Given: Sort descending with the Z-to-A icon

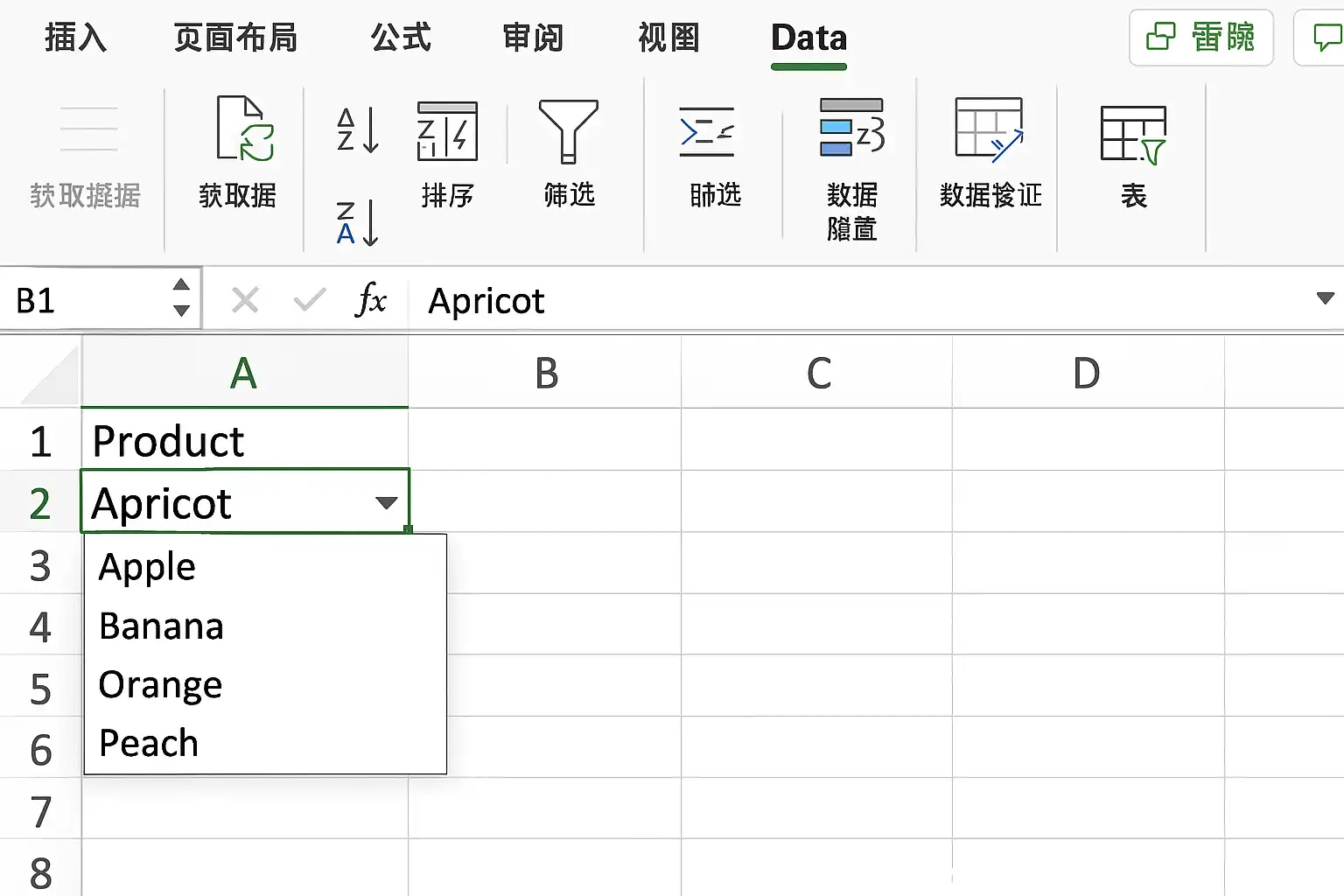Looking at the screenshot, I should point(358,222).
